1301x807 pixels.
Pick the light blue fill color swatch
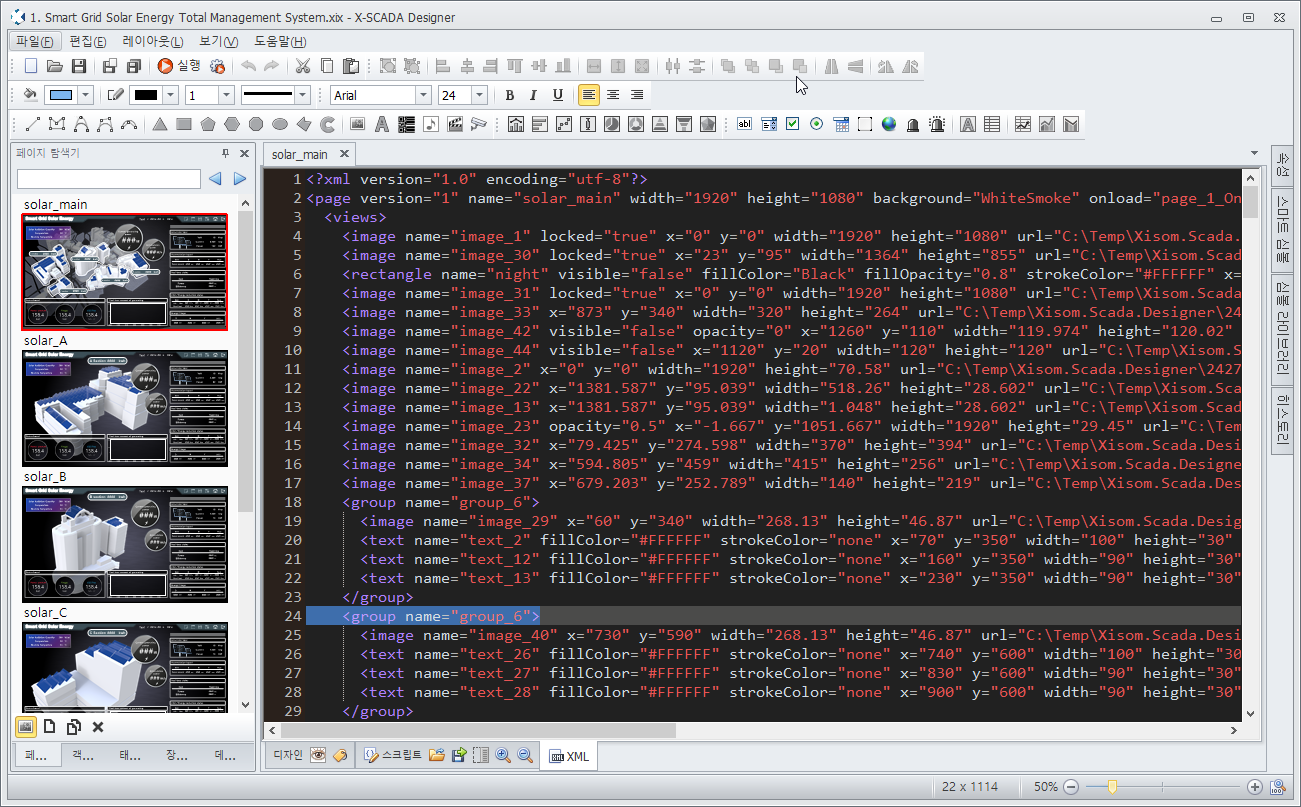(x=61, y=95)
